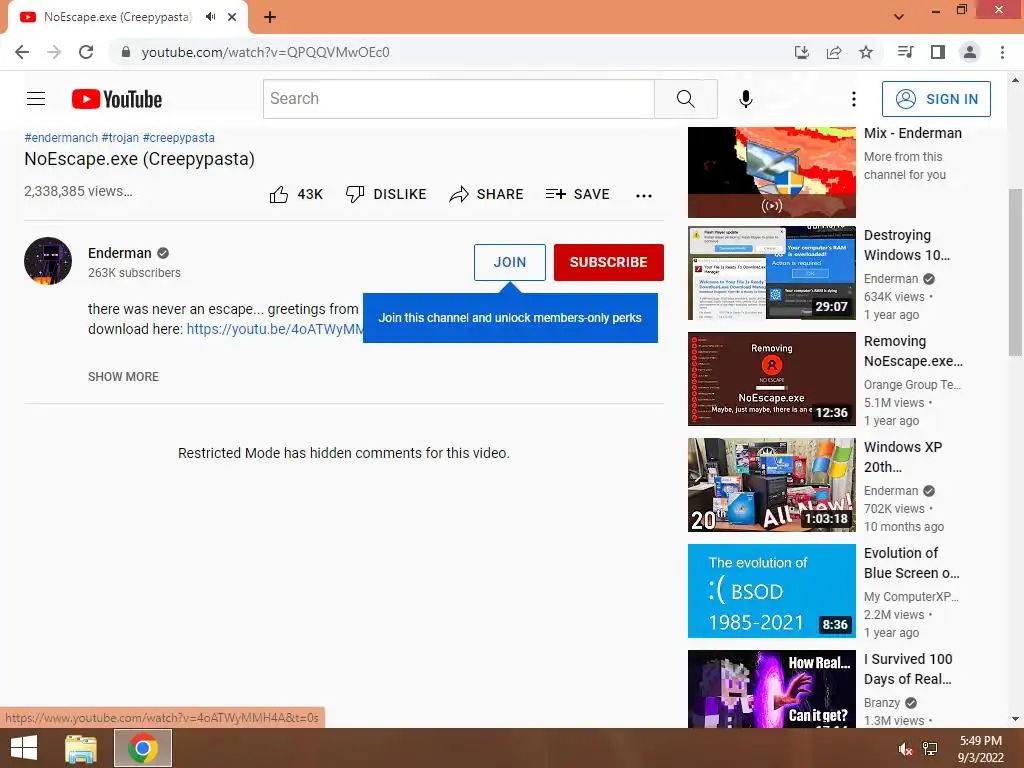Click the SIGN IN button
The width and height of the screenshot is (1024, 768).
coord(936,99)
